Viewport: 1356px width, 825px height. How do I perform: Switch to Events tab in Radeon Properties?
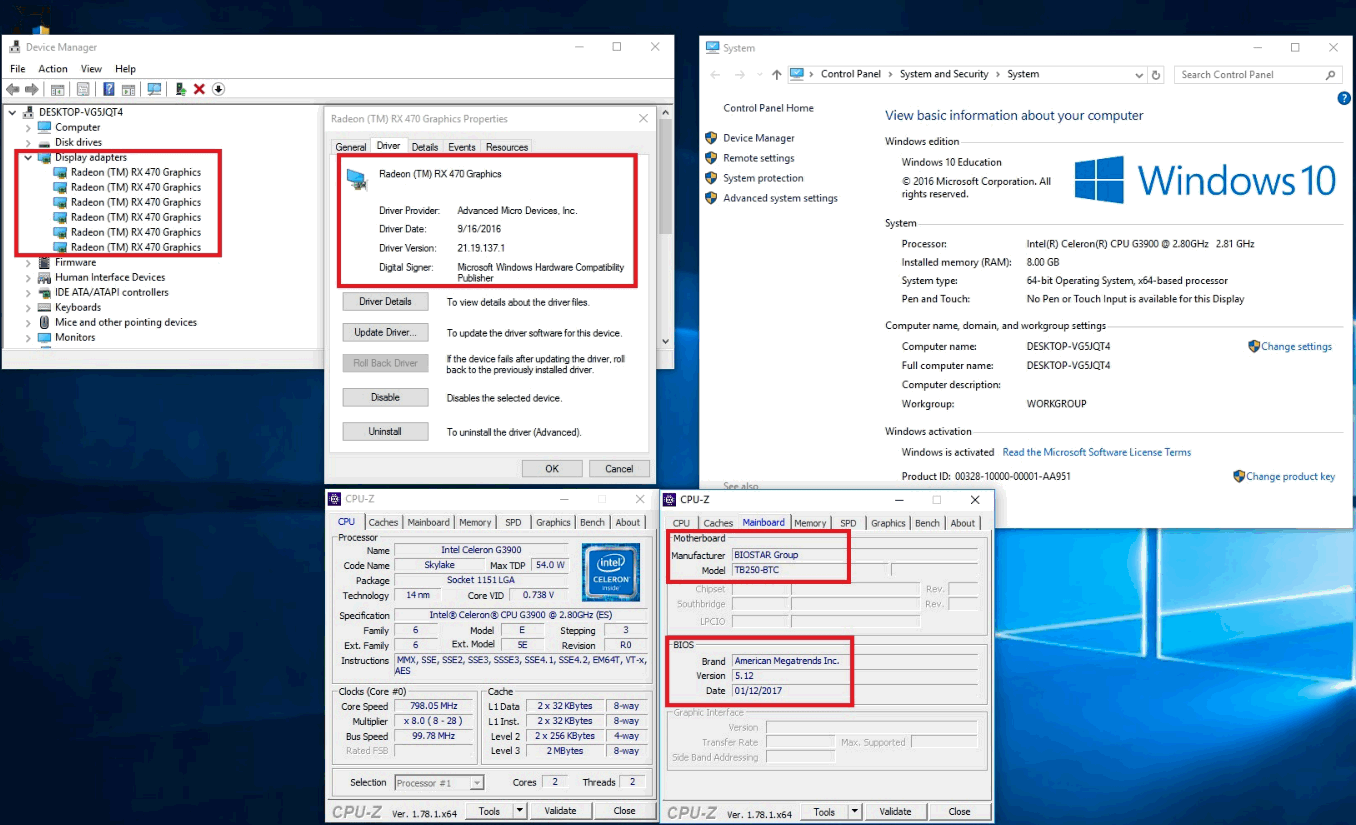(462, 147)
